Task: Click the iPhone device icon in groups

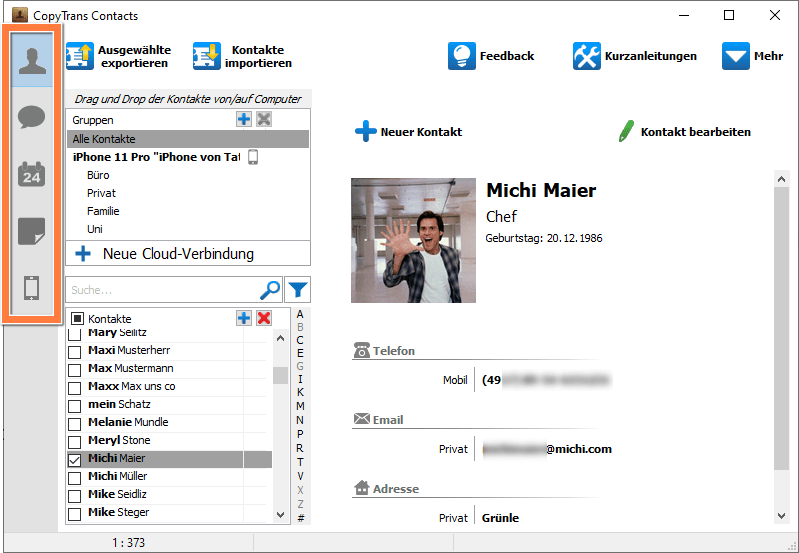Action: pos(253,157)
